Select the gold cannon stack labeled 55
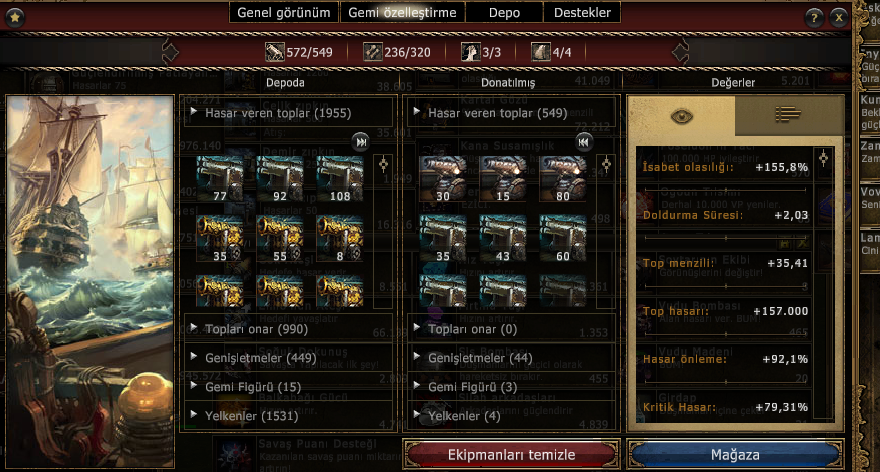This screenshot has height=472, width=880. point(279,239)
